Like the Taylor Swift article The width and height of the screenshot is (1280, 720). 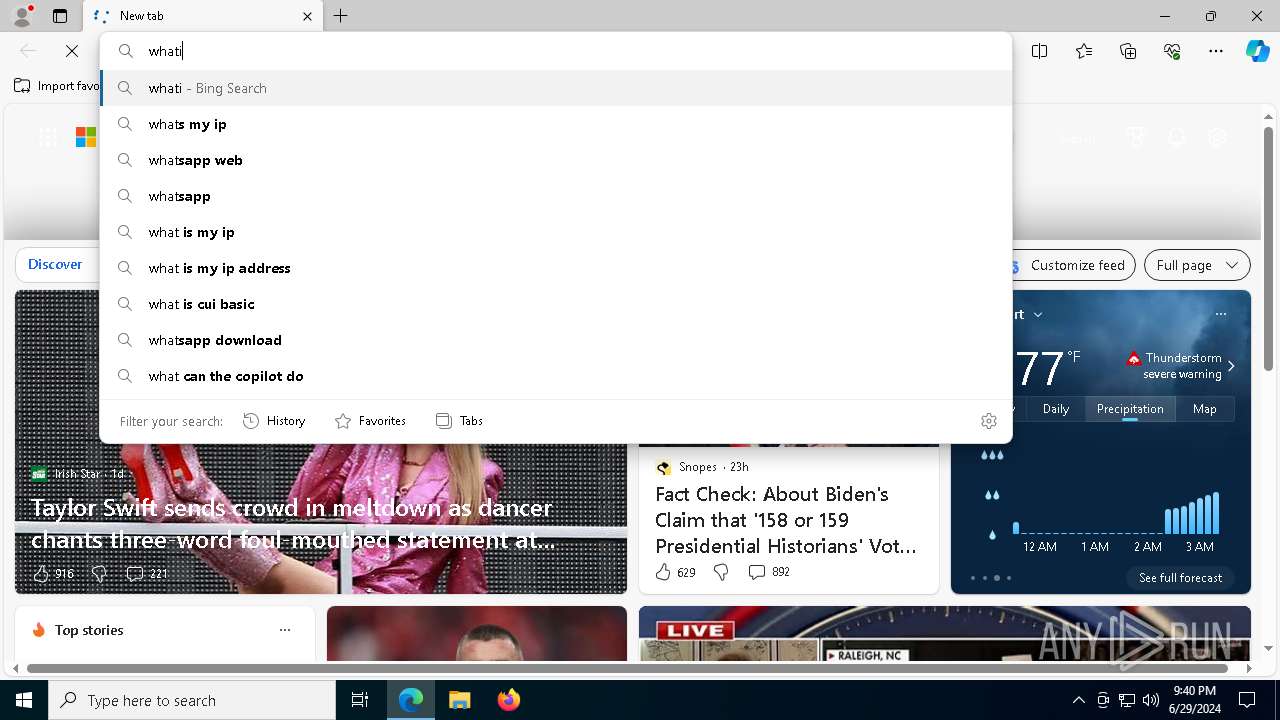[x=54, y=573]
